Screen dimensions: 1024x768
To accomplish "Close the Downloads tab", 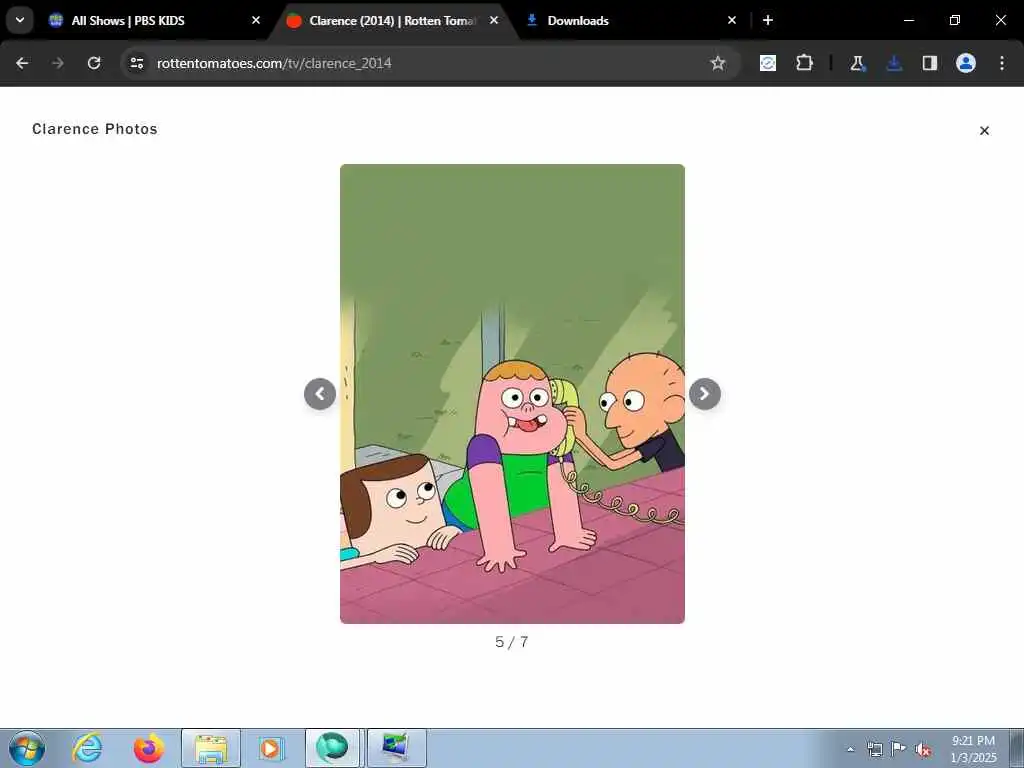I will coord(732,20).
